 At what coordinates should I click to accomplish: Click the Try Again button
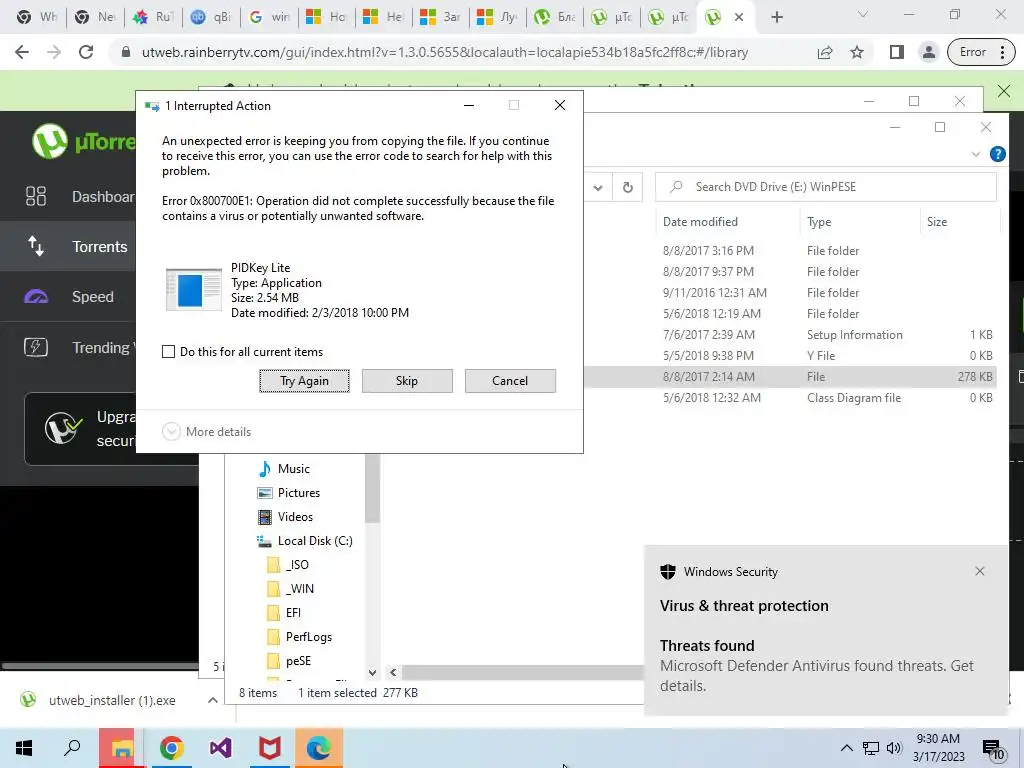click(304, 381)
